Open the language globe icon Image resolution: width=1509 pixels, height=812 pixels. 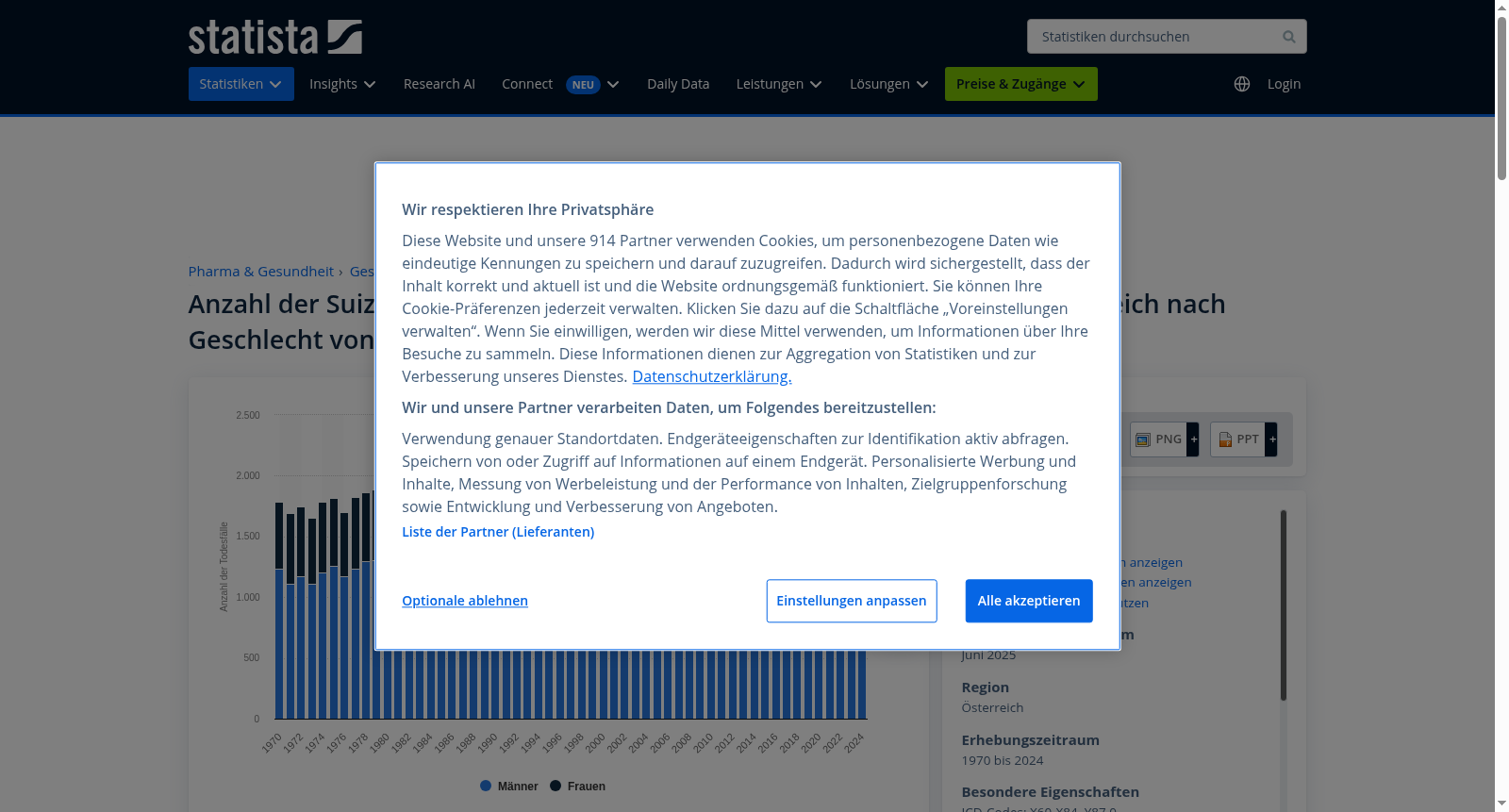point(1242,84)
